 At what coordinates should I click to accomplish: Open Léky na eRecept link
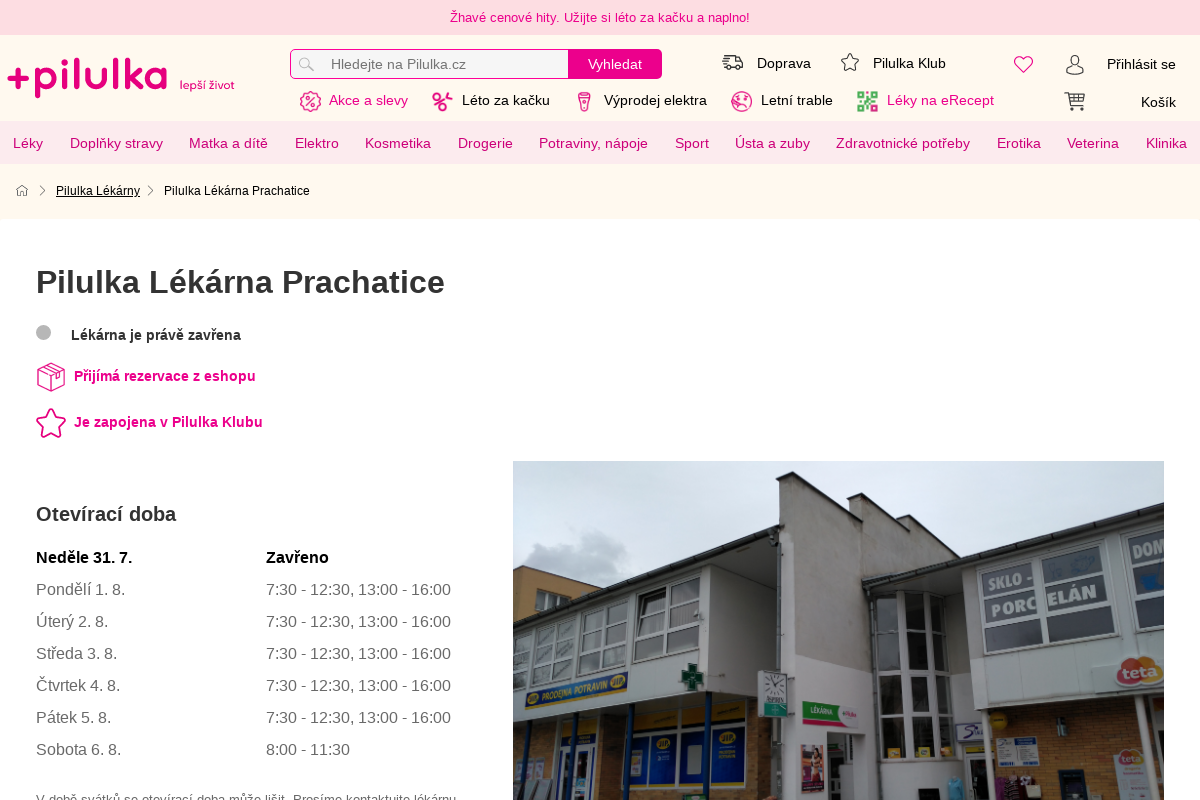pos(940,100)
